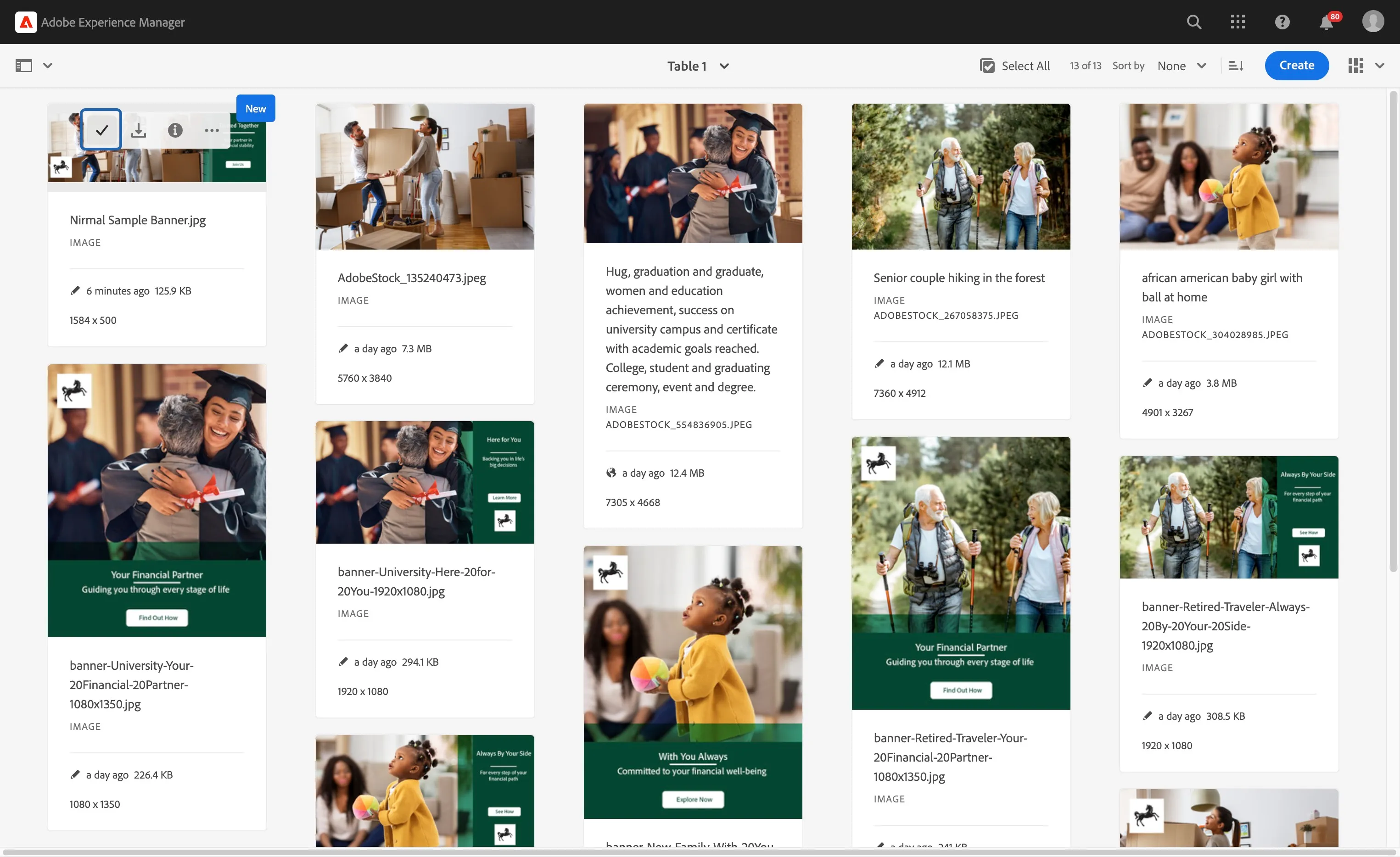Open the help question mark icon

coord(1282,22)
